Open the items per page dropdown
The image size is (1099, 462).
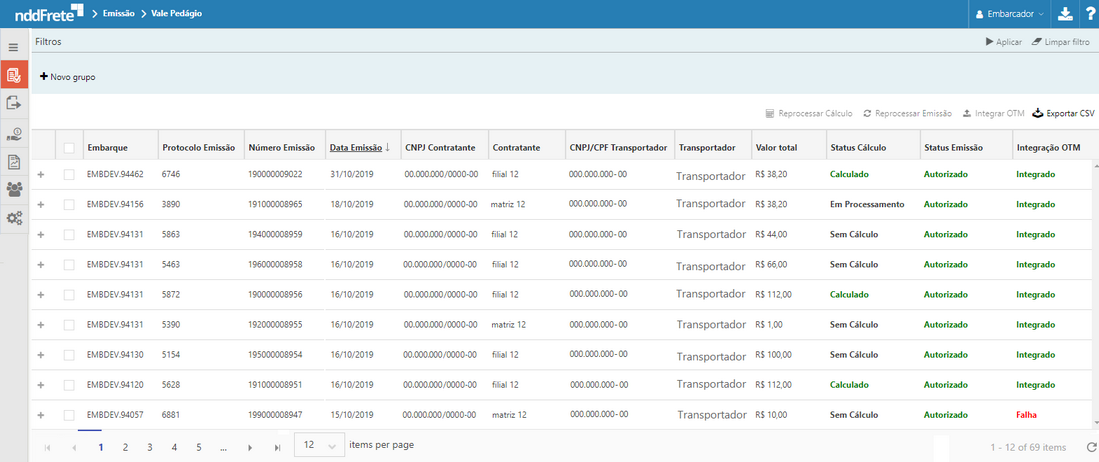click(319, 445)
